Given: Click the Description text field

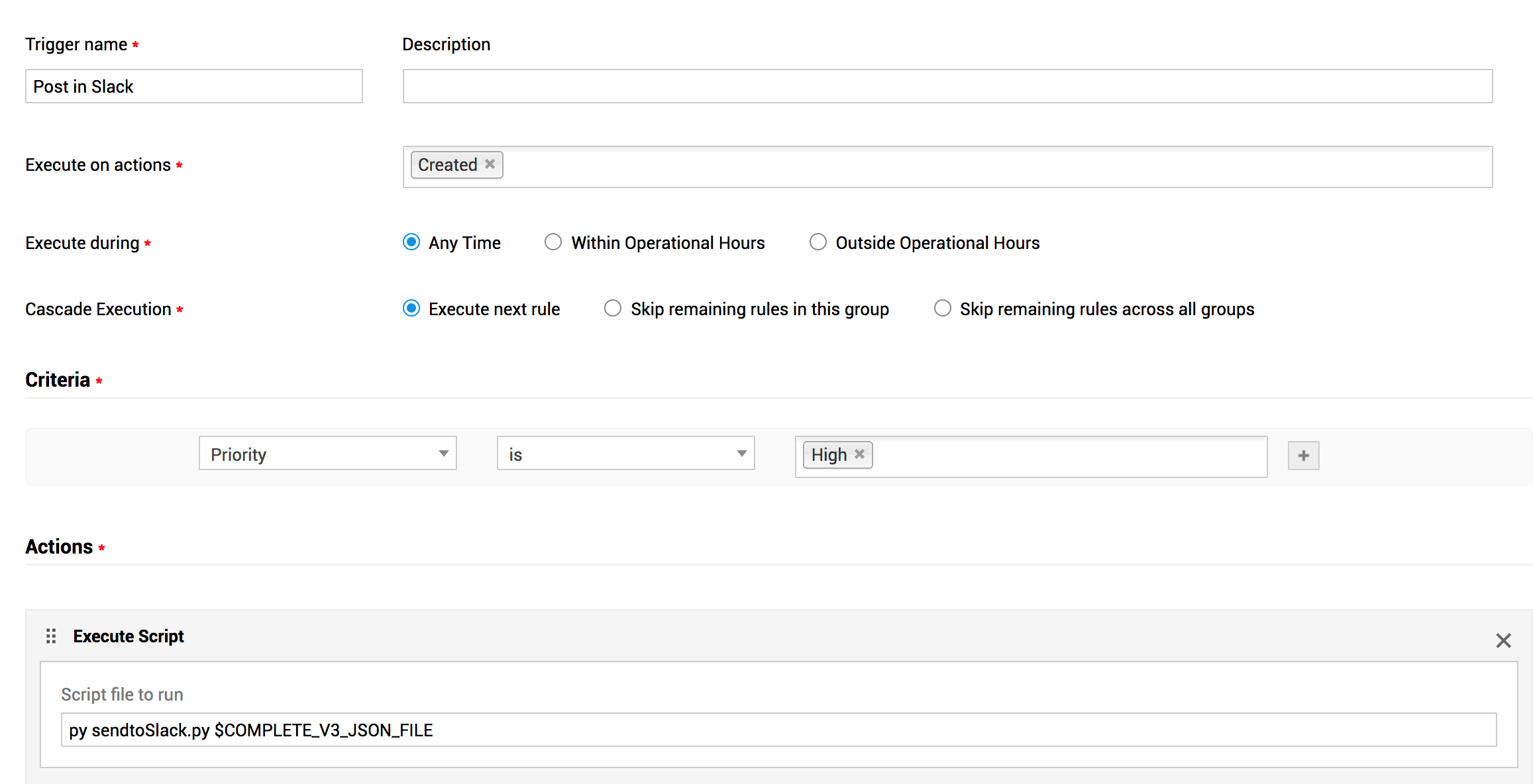Looking at the screenshot, I should pos(947,87).
